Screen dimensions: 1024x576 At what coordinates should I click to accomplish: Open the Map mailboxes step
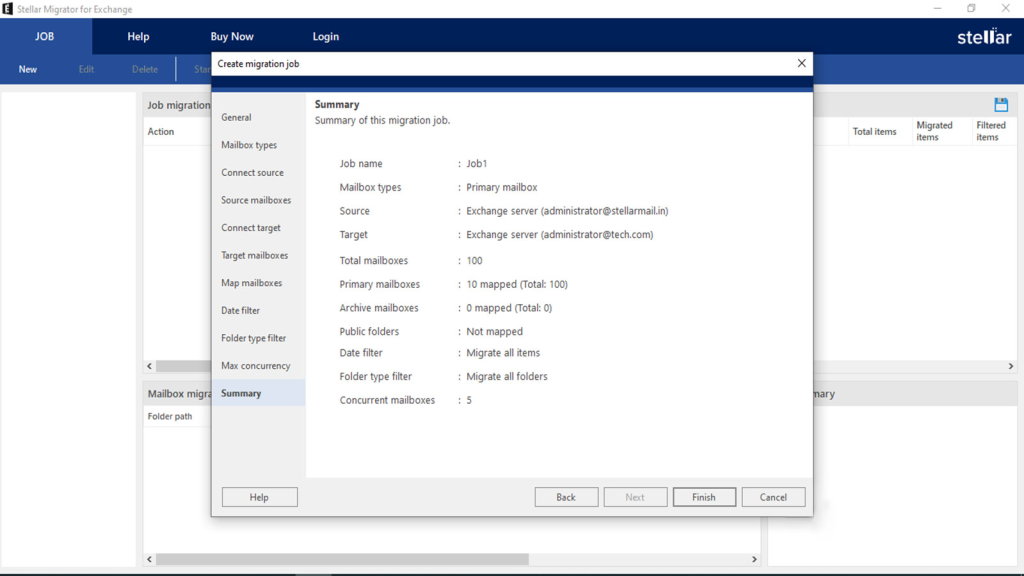tap(251, 283)
